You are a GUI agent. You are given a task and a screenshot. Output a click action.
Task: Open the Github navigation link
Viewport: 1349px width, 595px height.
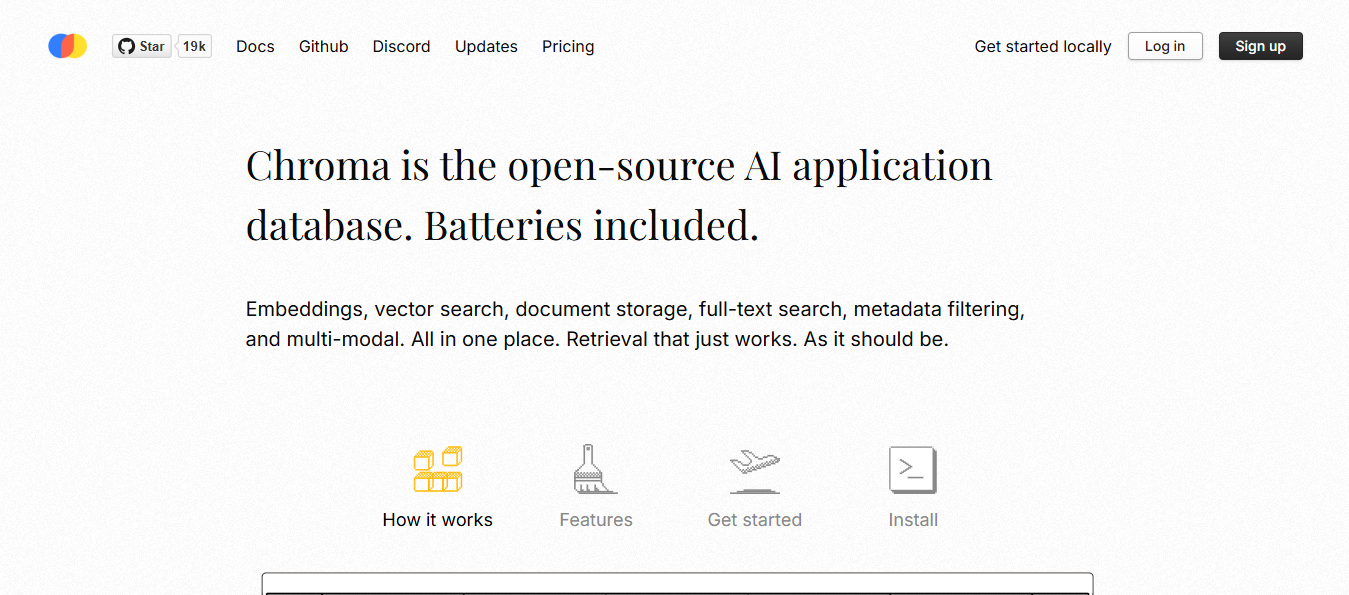[x=324, y=46]
